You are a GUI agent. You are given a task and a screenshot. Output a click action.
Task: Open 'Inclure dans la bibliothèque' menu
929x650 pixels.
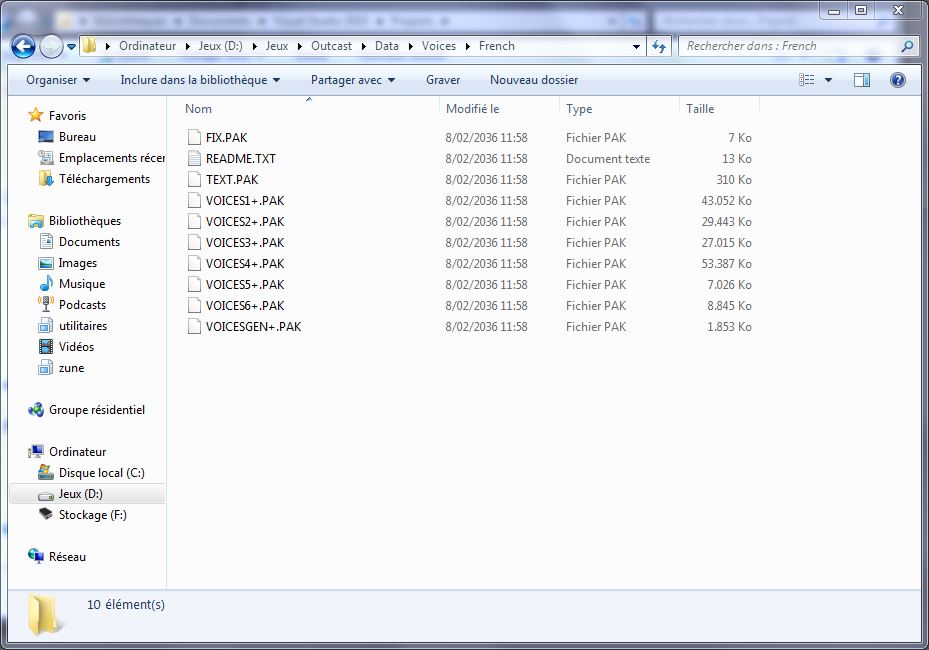(x=200, y=80)
